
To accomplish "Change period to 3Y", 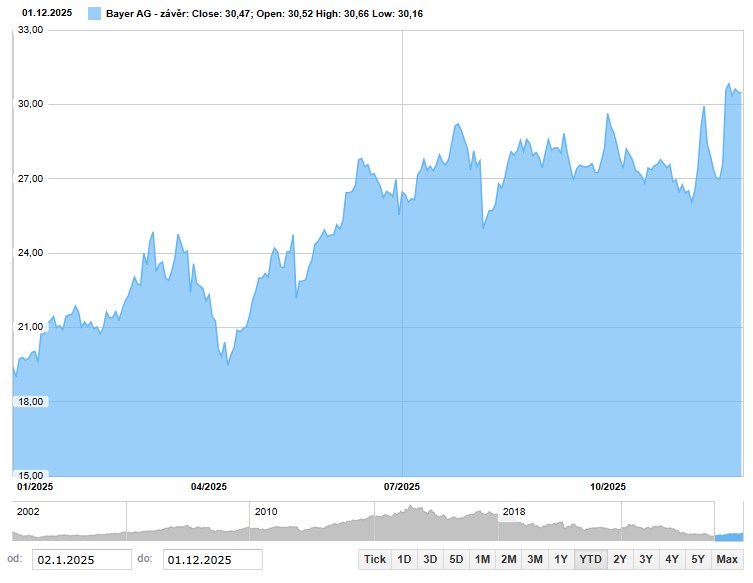I will (x=646, y=559).
